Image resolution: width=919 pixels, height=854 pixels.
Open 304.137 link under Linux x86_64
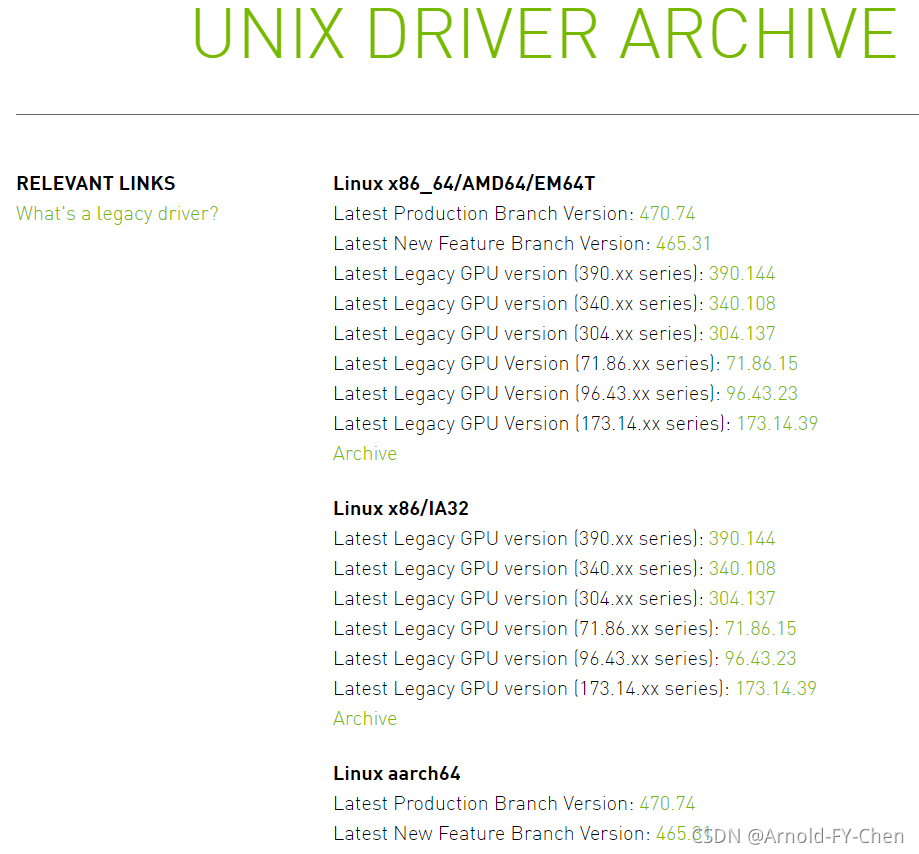coord(741,333)
